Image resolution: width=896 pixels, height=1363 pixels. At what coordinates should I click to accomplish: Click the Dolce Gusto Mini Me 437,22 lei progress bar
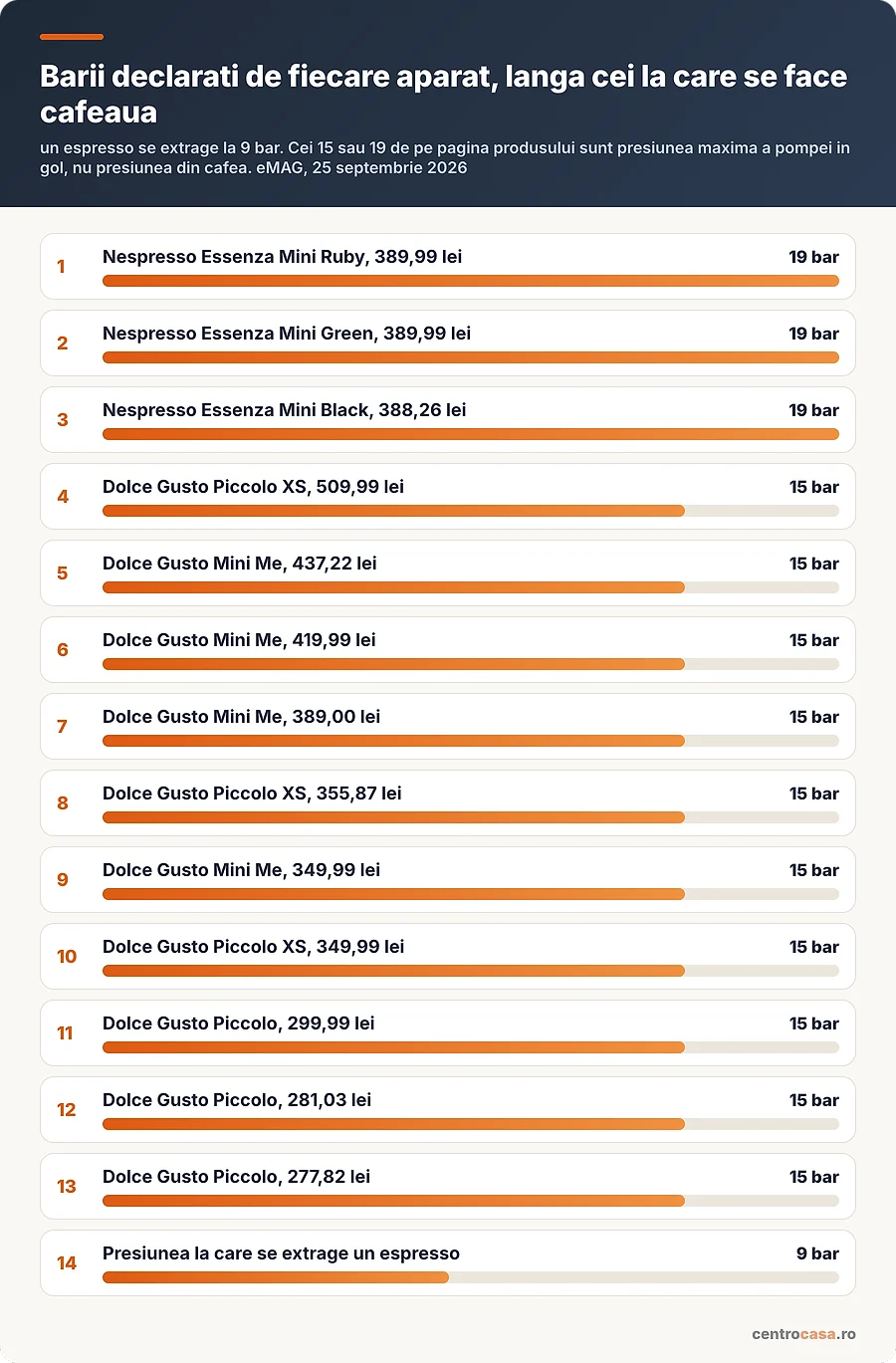(x=471, y=587)
